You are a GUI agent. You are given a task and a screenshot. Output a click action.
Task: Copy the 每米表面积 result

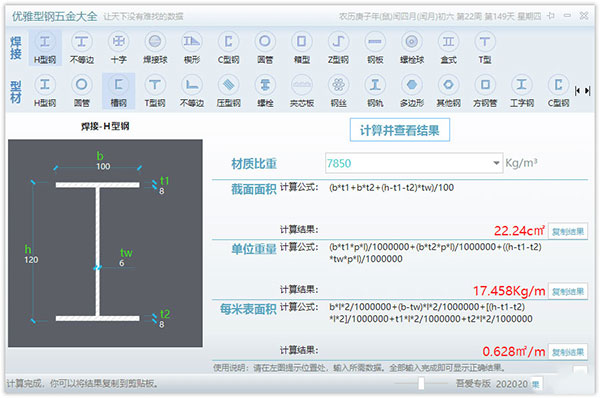click(x=568, y=352)
